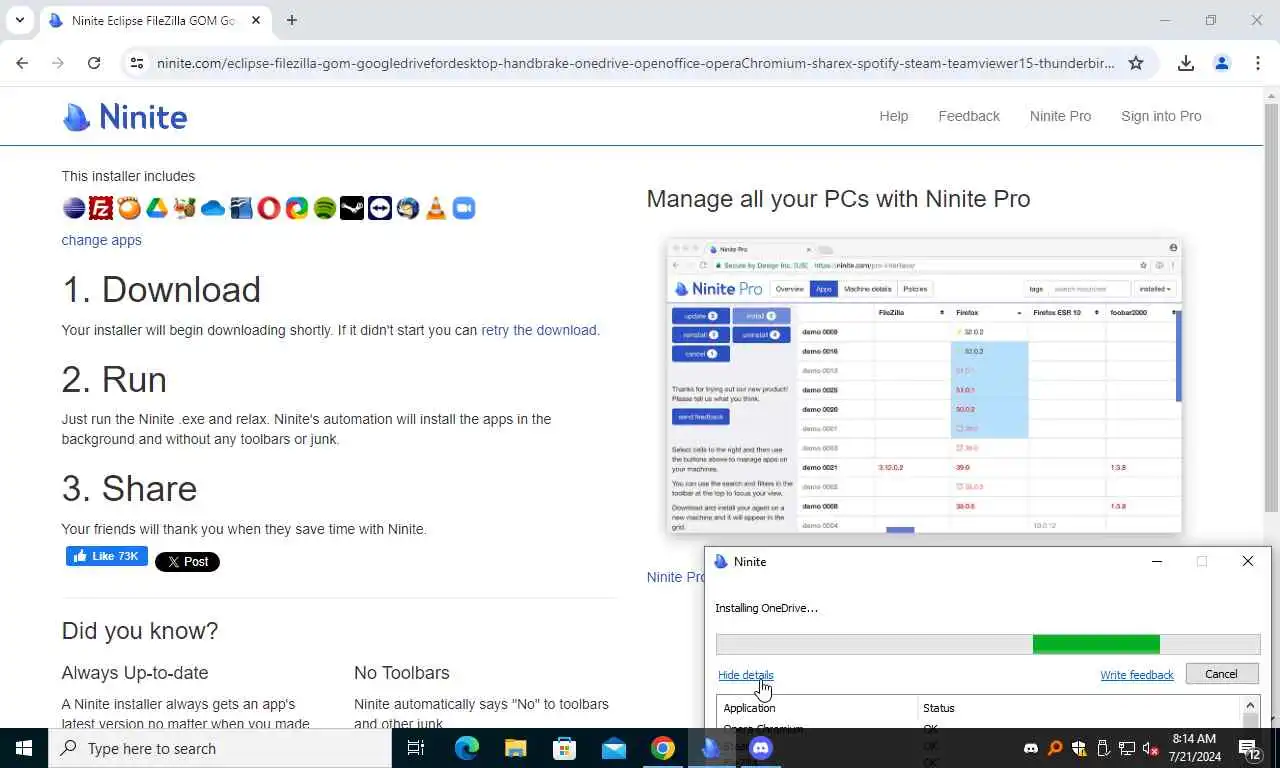Click the FileZilla icon in installer list
The height and width of the screenshot is (768, 1280).
point(101,208)
